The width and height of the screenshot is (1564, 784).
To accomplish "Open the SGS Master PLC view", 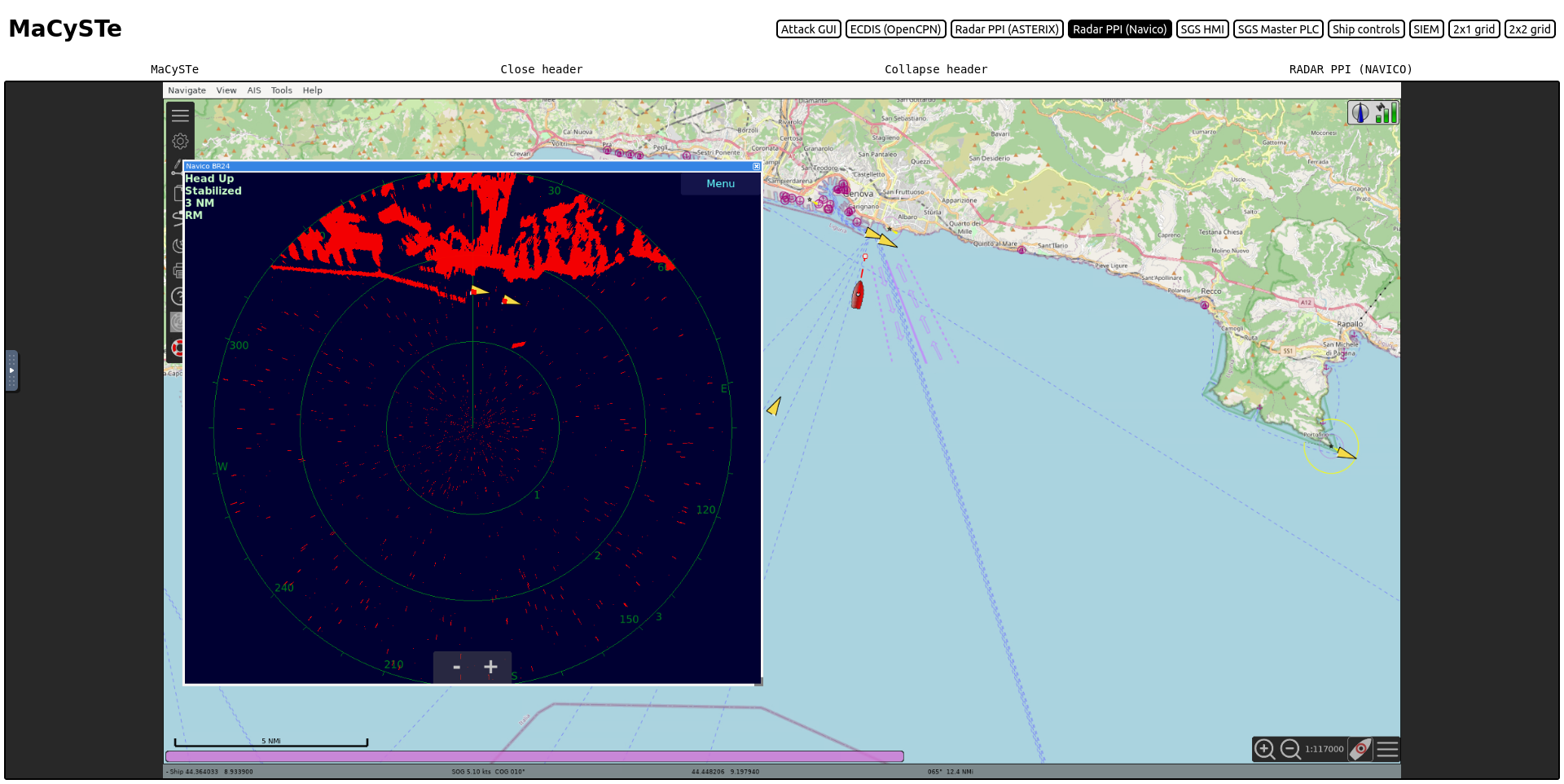I will click(x=1278, y=29).
